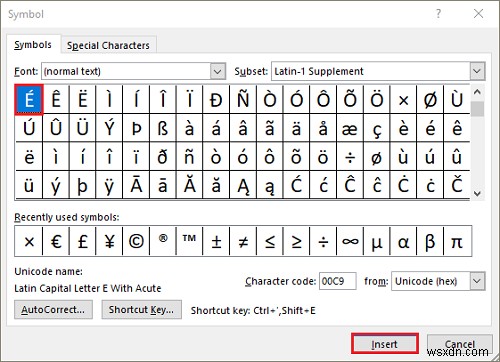Click the Character code input field
This screenshot has height=362, width=500.
click(337, 281)
